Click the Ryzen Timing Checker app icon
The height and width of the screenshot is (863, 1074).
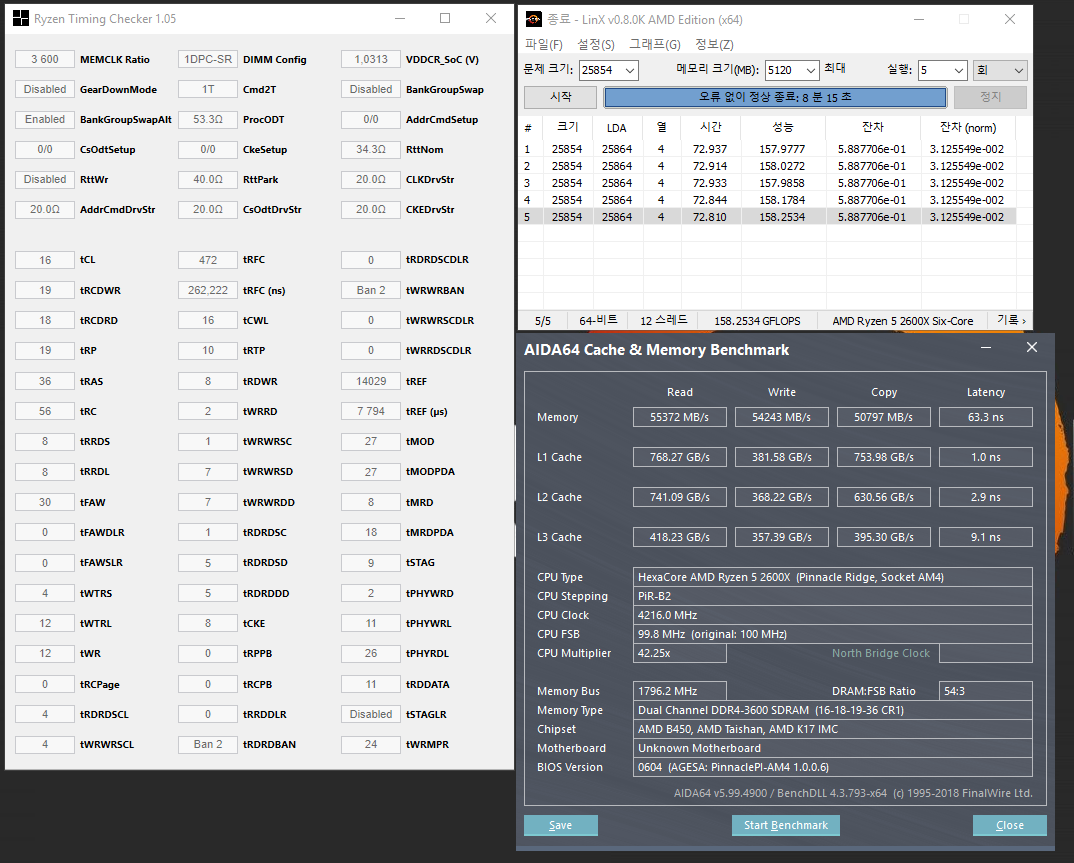[21, 18]
